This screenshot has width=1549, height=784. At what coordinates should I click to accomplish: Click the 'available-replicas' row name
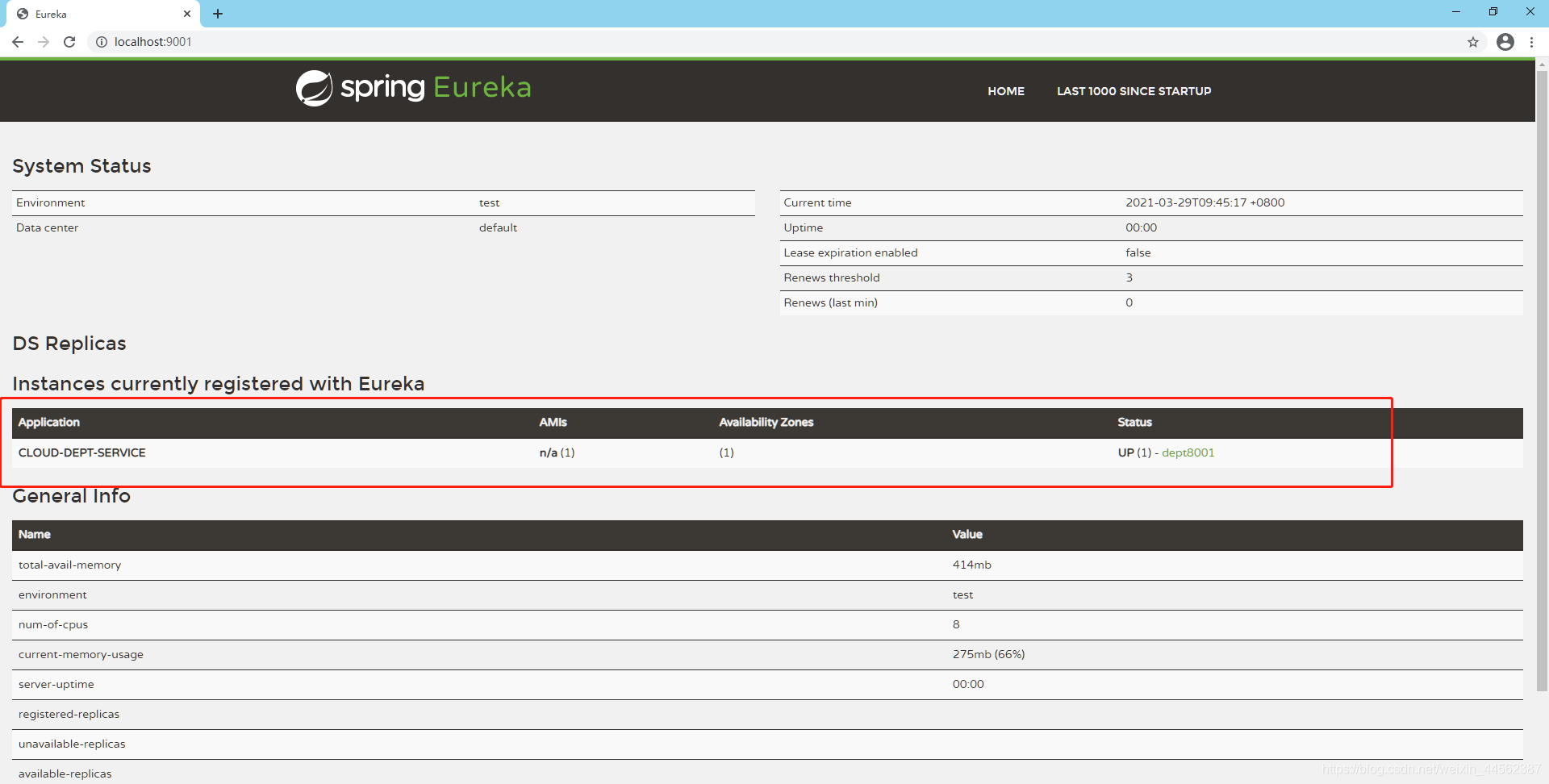[x=65, y=774]
